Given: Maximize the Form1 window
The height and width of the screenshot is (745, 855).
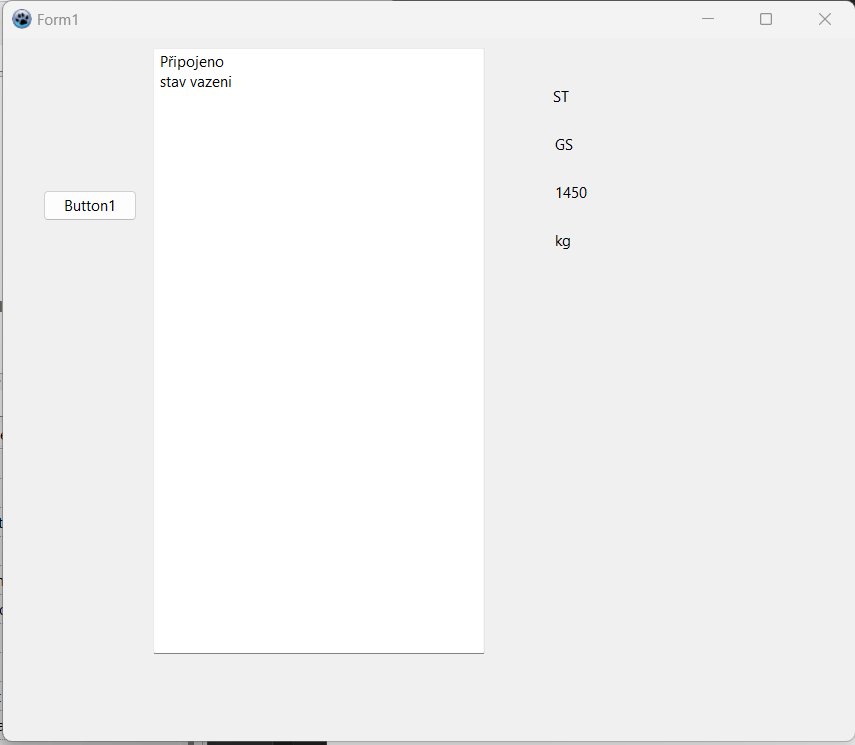Looking at the screenshot, I should pos(766,19).
